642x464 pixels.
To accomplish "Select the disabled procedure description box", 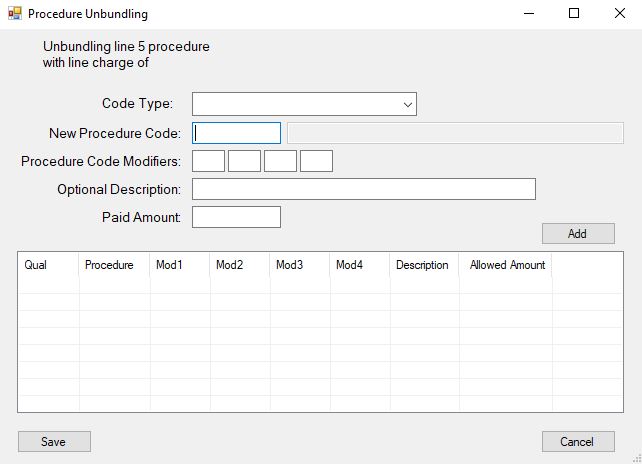I will [x=455, y=133].
